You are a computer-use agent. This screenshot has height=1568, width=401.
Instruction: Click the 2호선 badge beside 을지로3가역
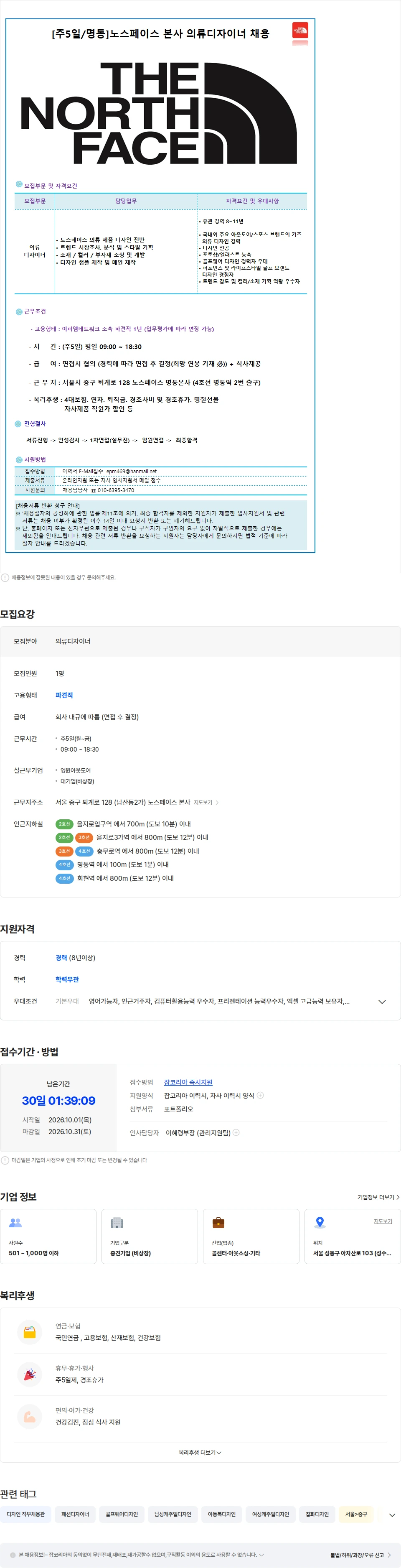pyautogui.click(x=64, y=838)
